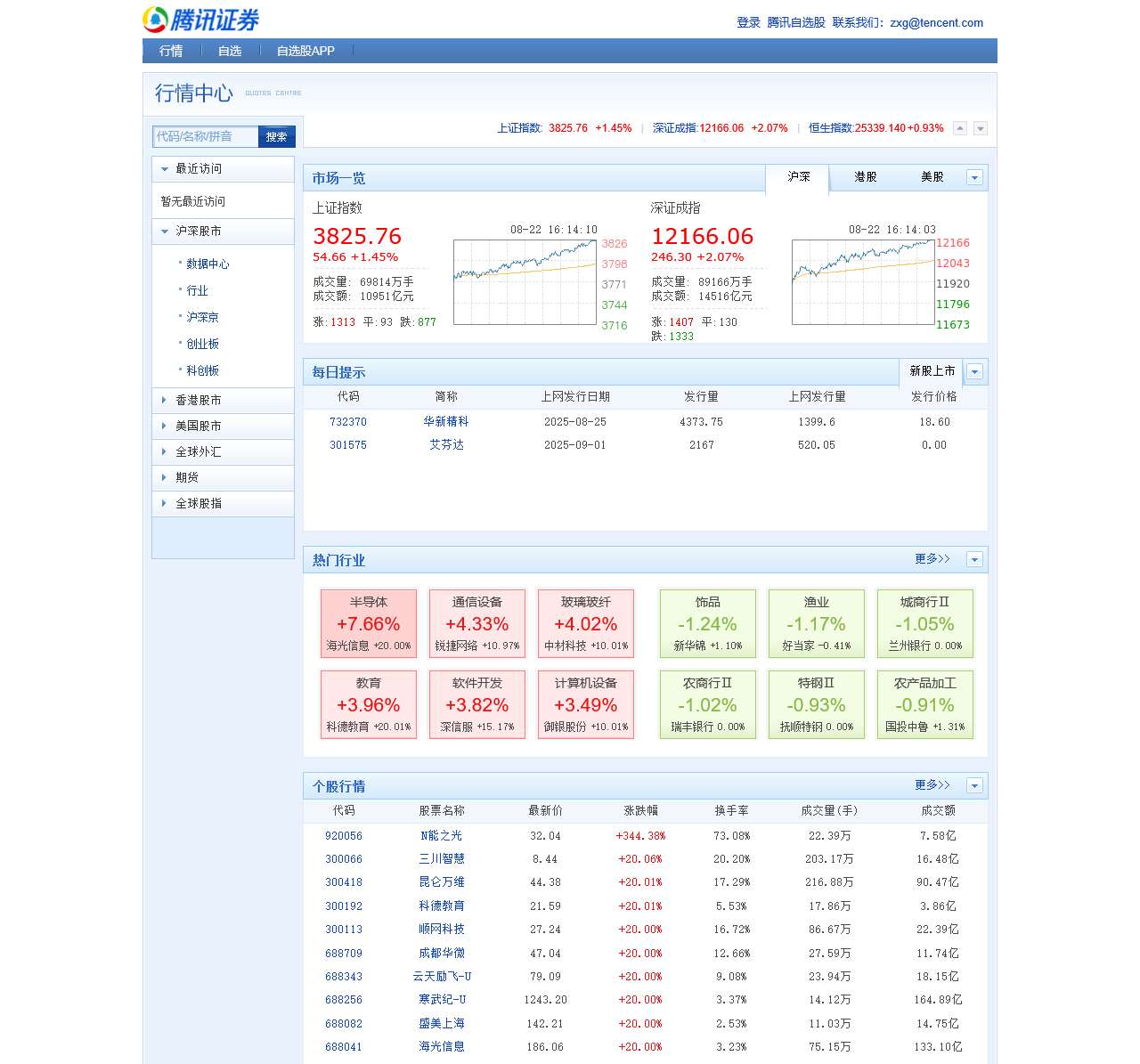1140x1064 pixels.
Task: Collapse the 个股行情 panel arrow
Action: pyautogui.click(x=974, y=786)
